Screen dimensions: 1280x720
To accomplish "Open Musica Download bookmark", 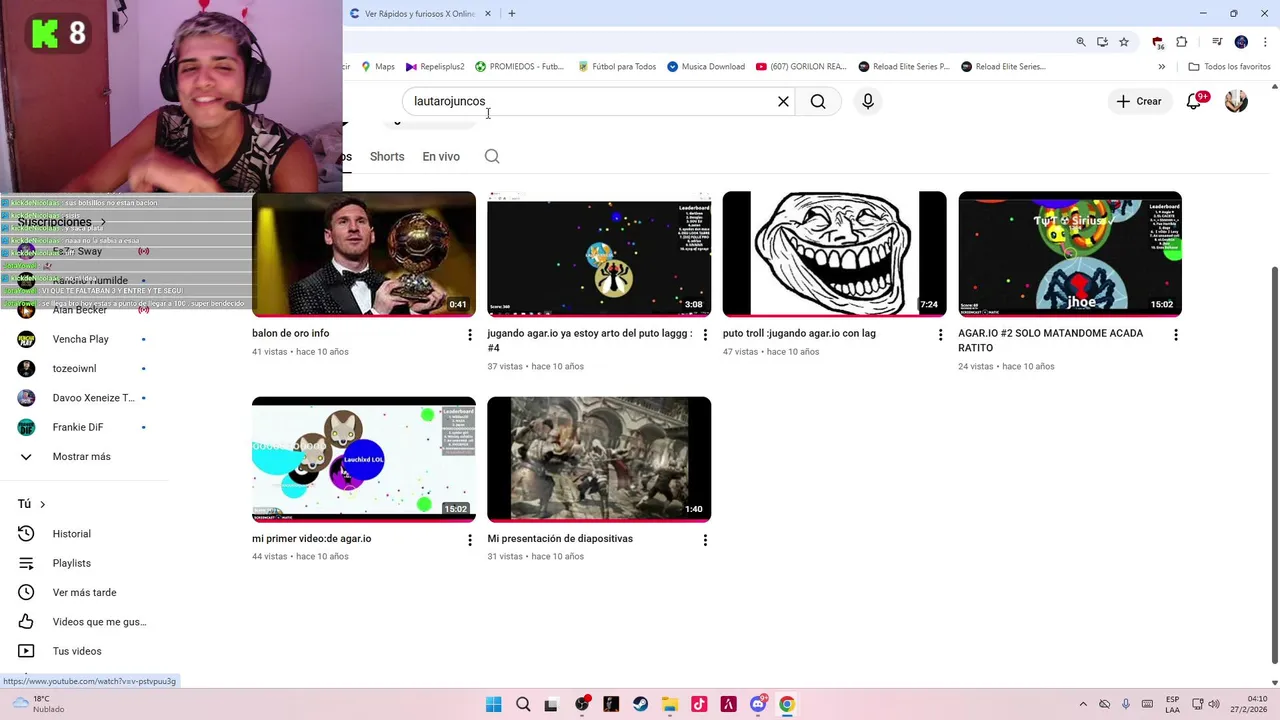I will tap(706, 66).
